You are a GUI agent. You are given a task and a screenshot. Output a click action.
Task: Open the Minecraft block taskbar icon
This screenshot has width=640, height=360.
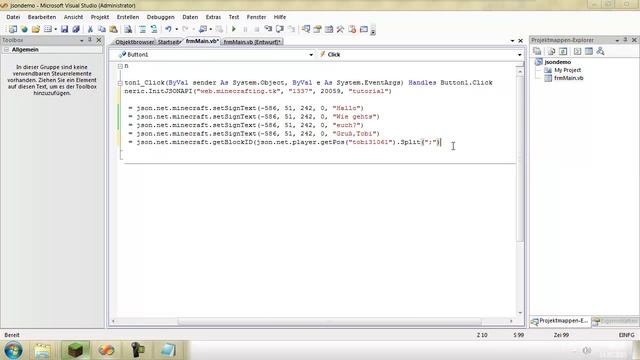(75, 350)
